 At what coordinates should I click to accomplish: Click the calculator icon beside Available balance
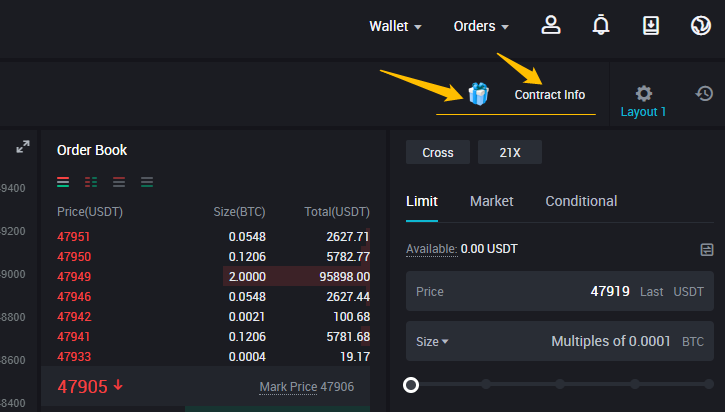[707, 249]
